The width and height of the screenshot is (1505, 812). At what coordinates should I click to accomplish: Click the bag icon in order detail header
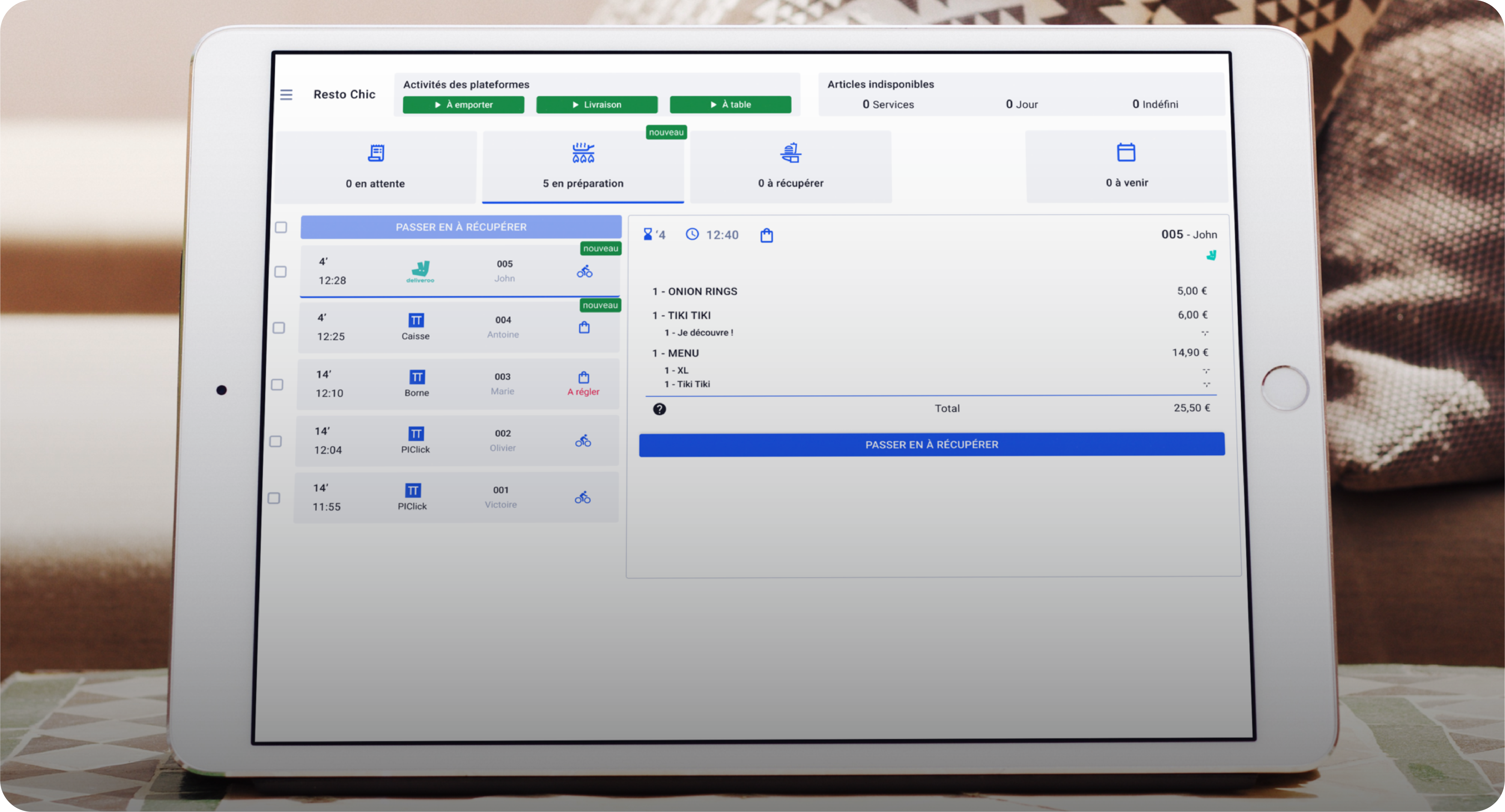[x=766, y=235]
